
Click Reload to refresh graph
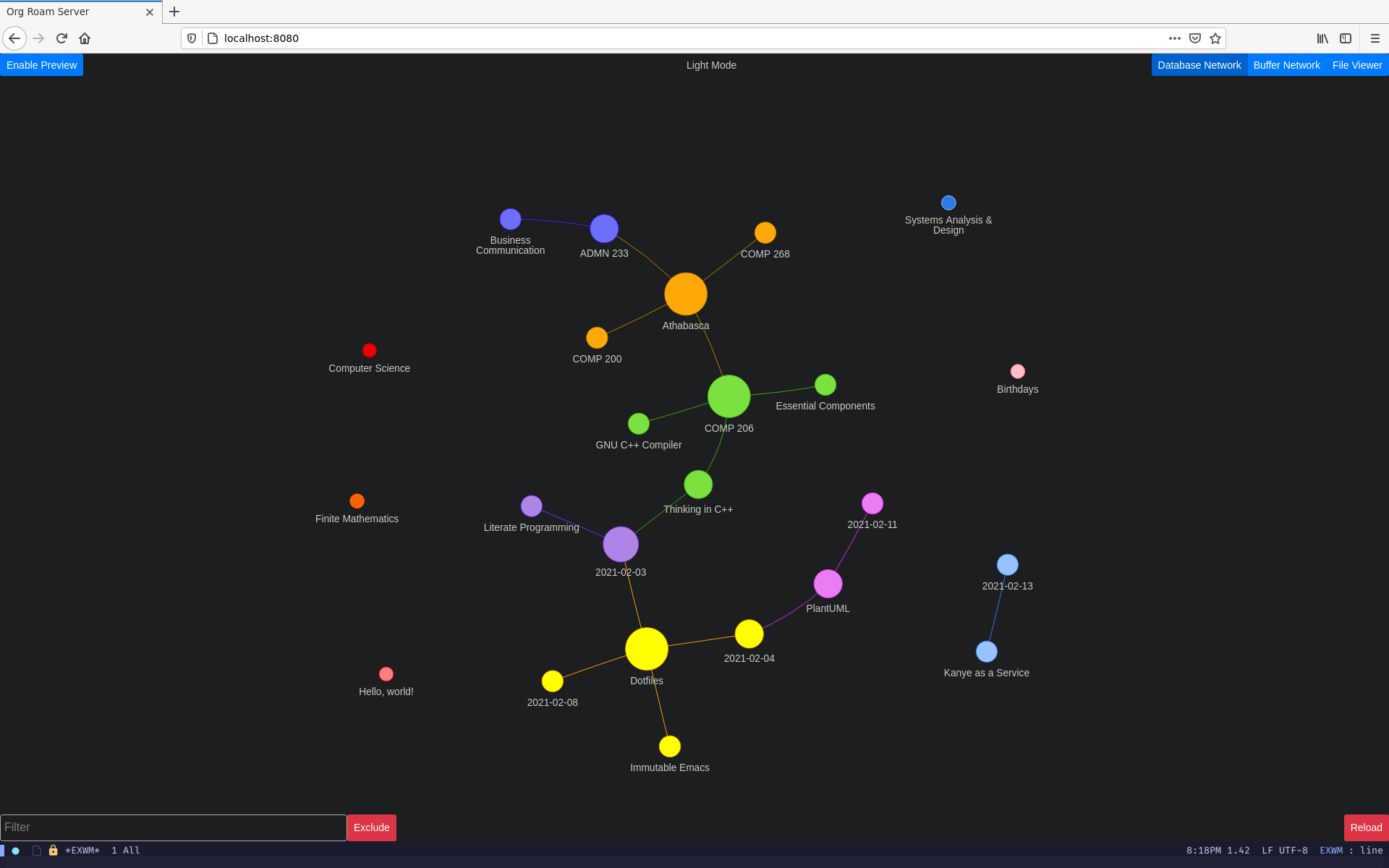click(1365, 827)
